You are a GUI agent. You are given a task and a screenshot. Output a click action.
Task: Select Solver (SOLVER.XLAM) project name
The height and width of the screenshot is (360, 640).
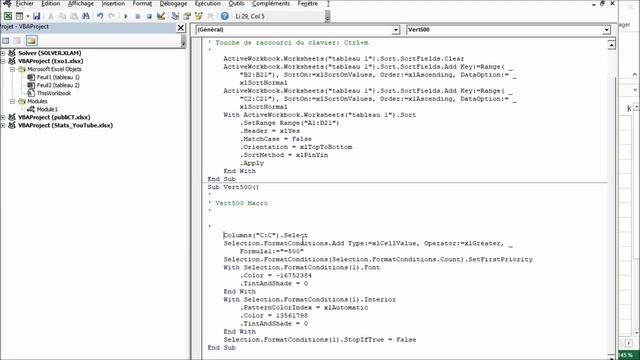click(49, 53)
